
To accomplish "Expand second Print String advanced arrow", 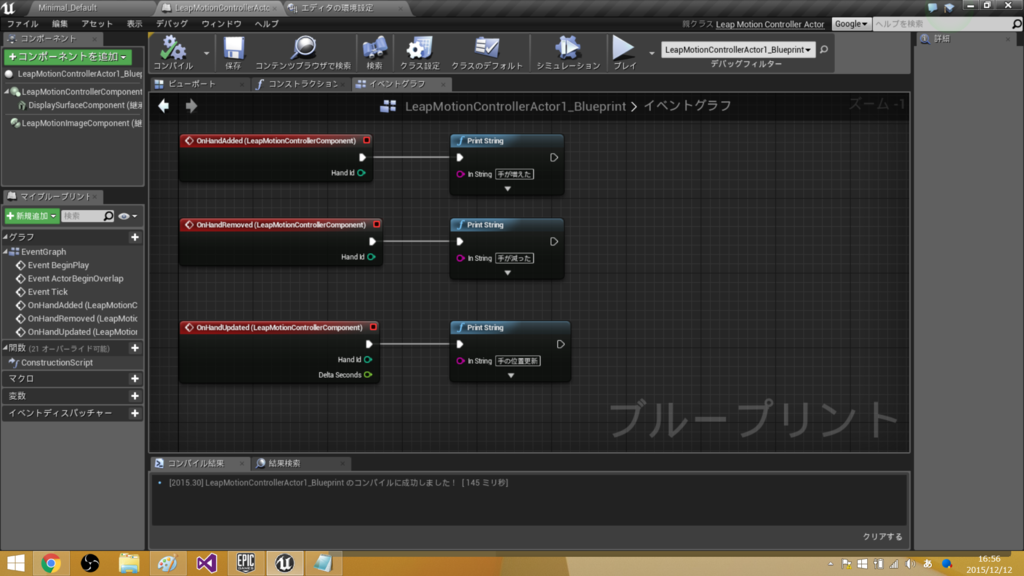I will [507, 273].
